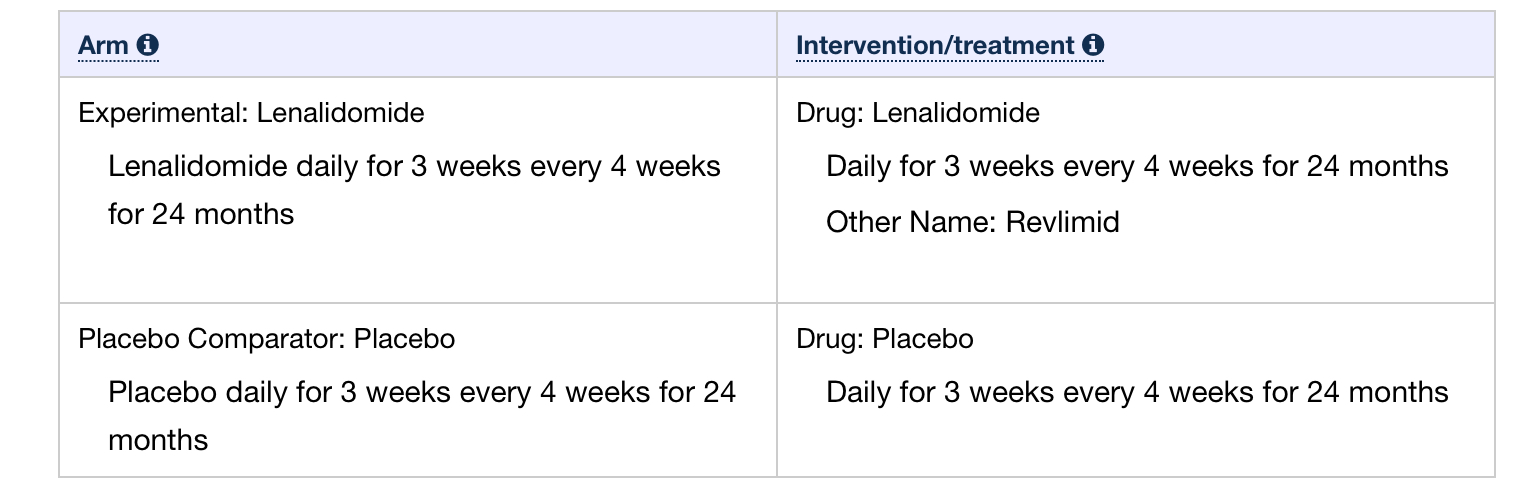1536x491 pixels.
Task: Select 'Placebo' in the comparator arm title
Action: point(405,339)
